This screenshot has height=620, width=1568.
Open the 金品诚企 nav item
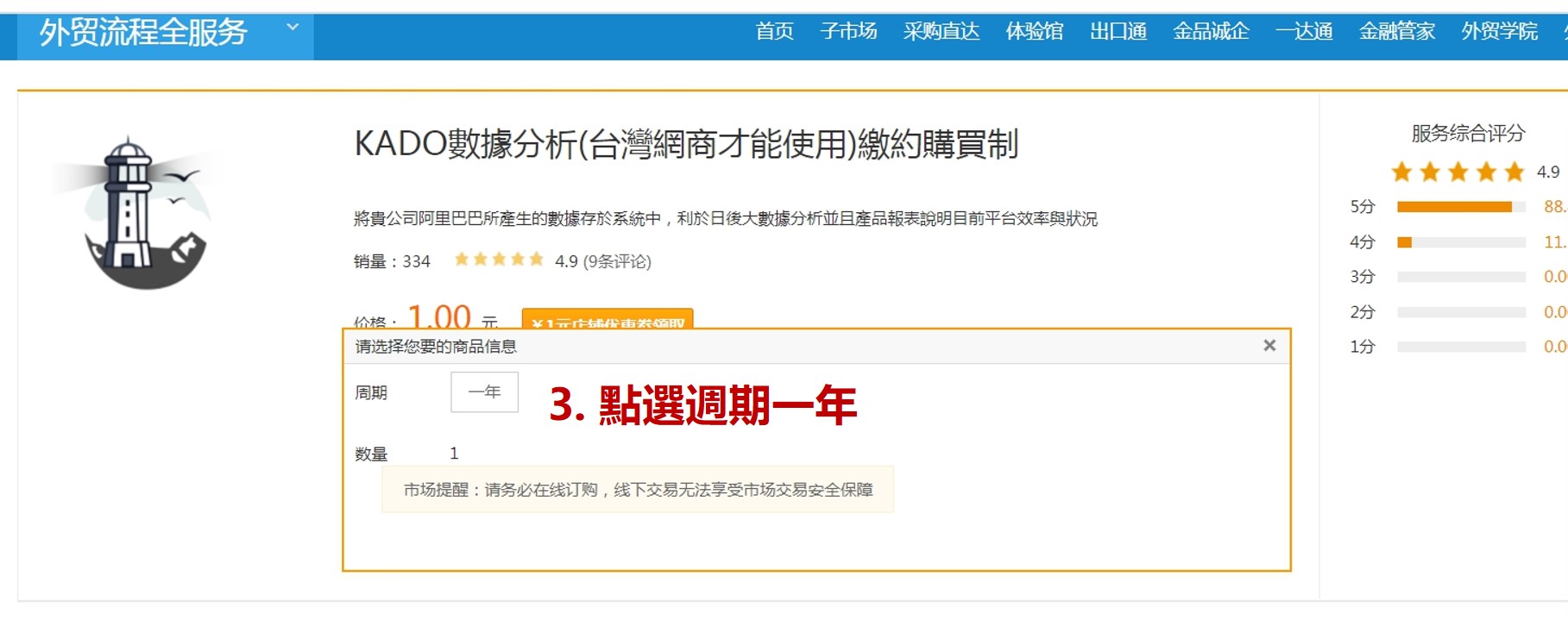1212,32
